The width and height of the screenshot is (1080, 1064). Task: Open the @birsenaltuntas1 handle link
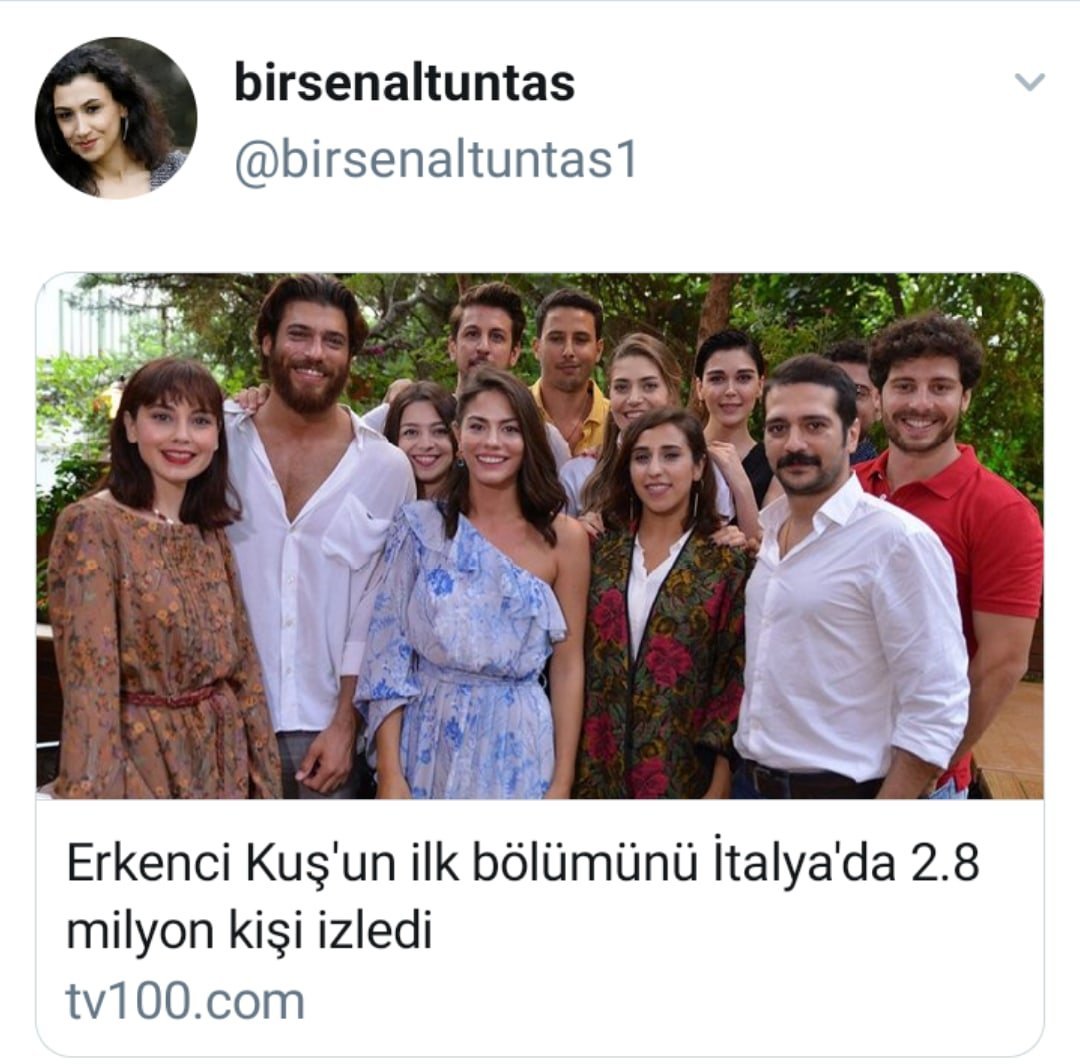pyautogui.click(x=435, y=161)
